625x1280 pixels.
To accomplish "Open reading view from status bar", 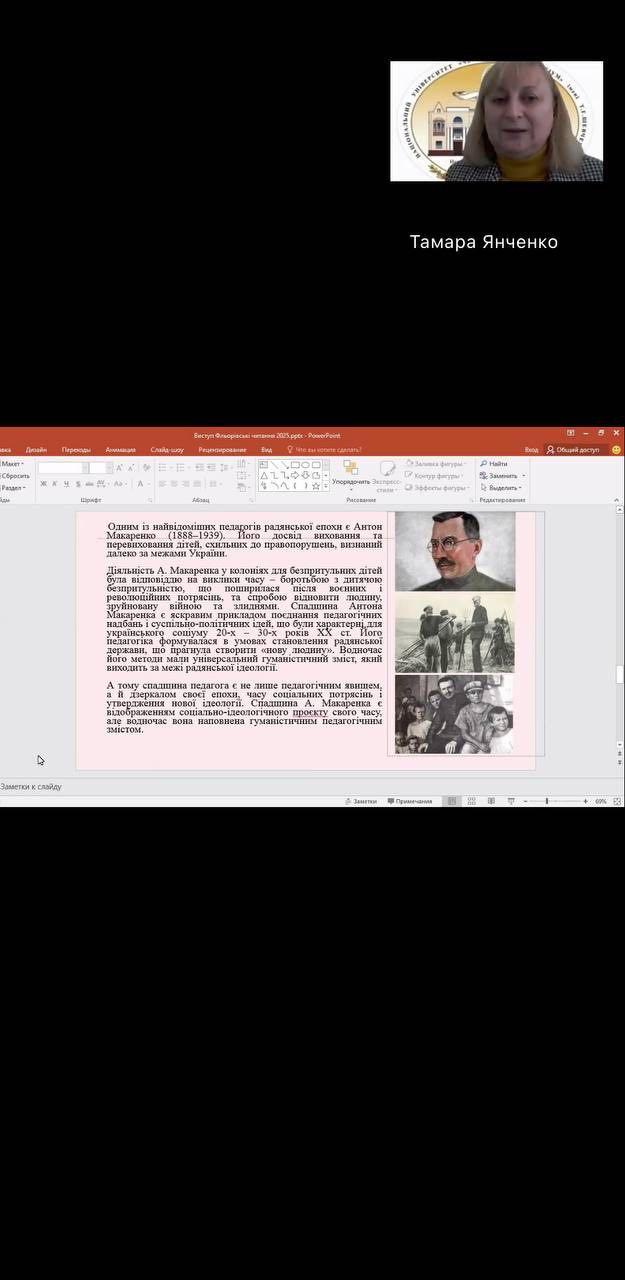I will pos(491,801).
